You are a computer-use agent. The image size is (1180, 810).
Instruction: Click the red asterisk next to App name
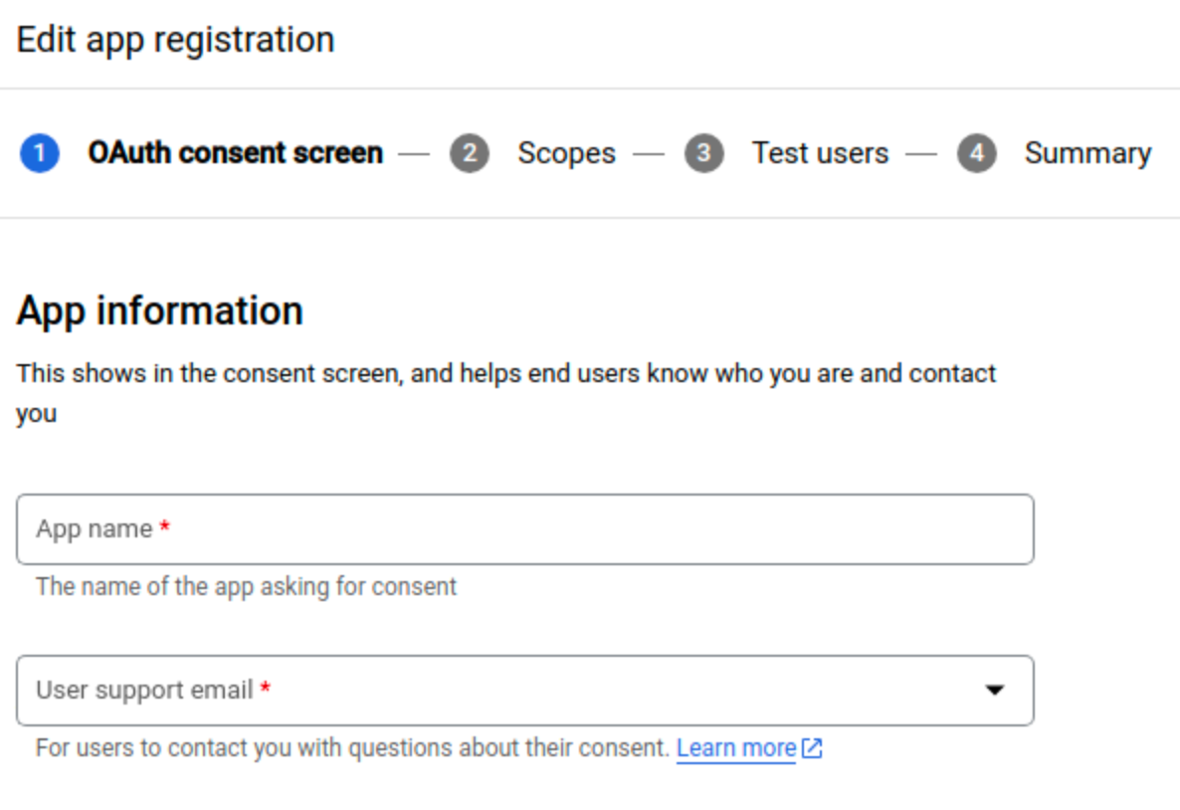(164, 524)
